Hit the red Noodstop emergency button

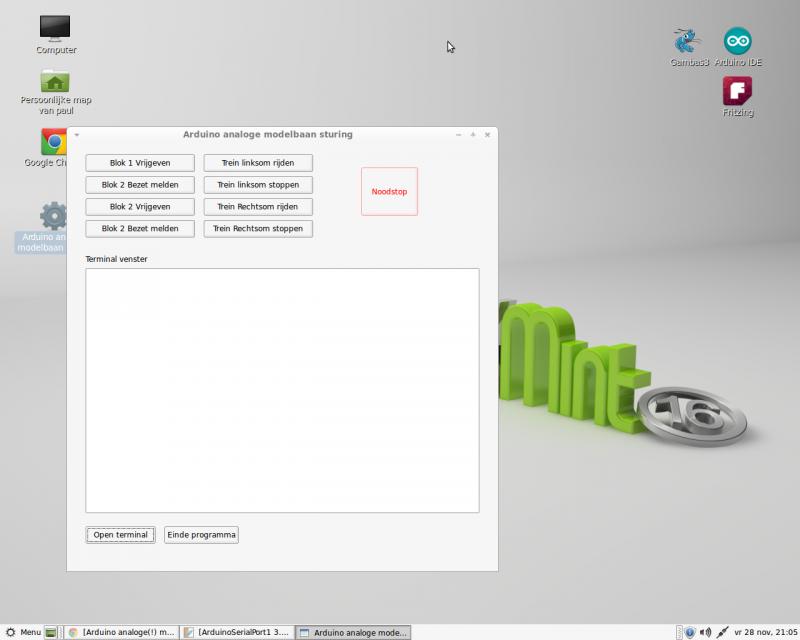[x=389, y=191]
